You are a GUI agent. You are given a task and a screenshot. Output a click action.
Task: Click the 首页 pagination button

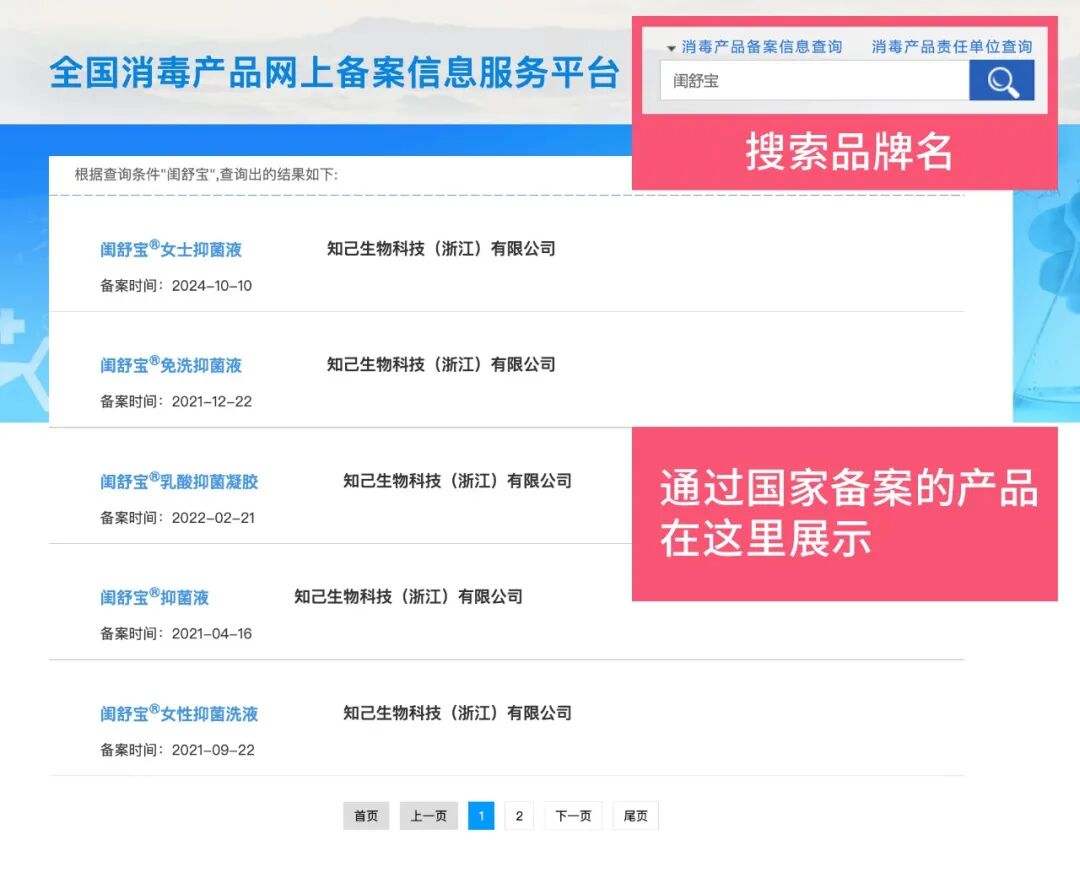(365, 815)
